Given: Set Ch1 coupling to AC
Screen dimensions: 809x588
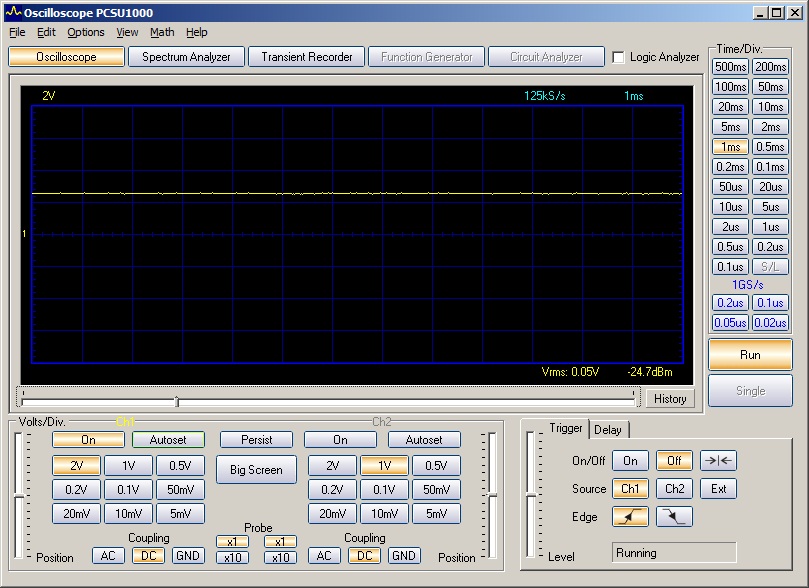Looking at the screenshot, I should (x=108, y=556).
